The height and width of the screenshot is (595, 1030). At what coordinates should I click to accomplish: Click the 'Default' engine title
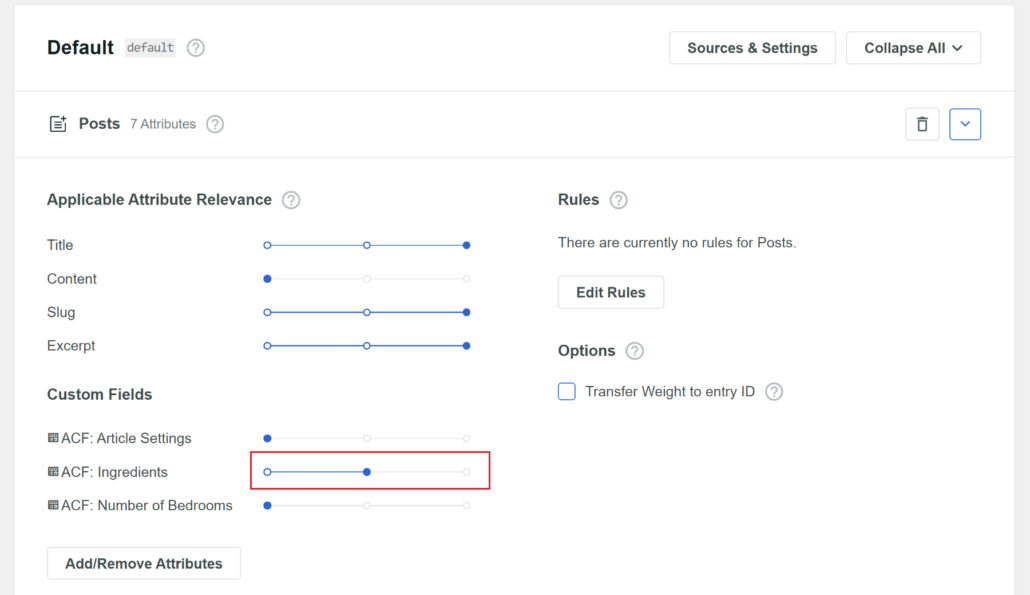tap(80, 48)
